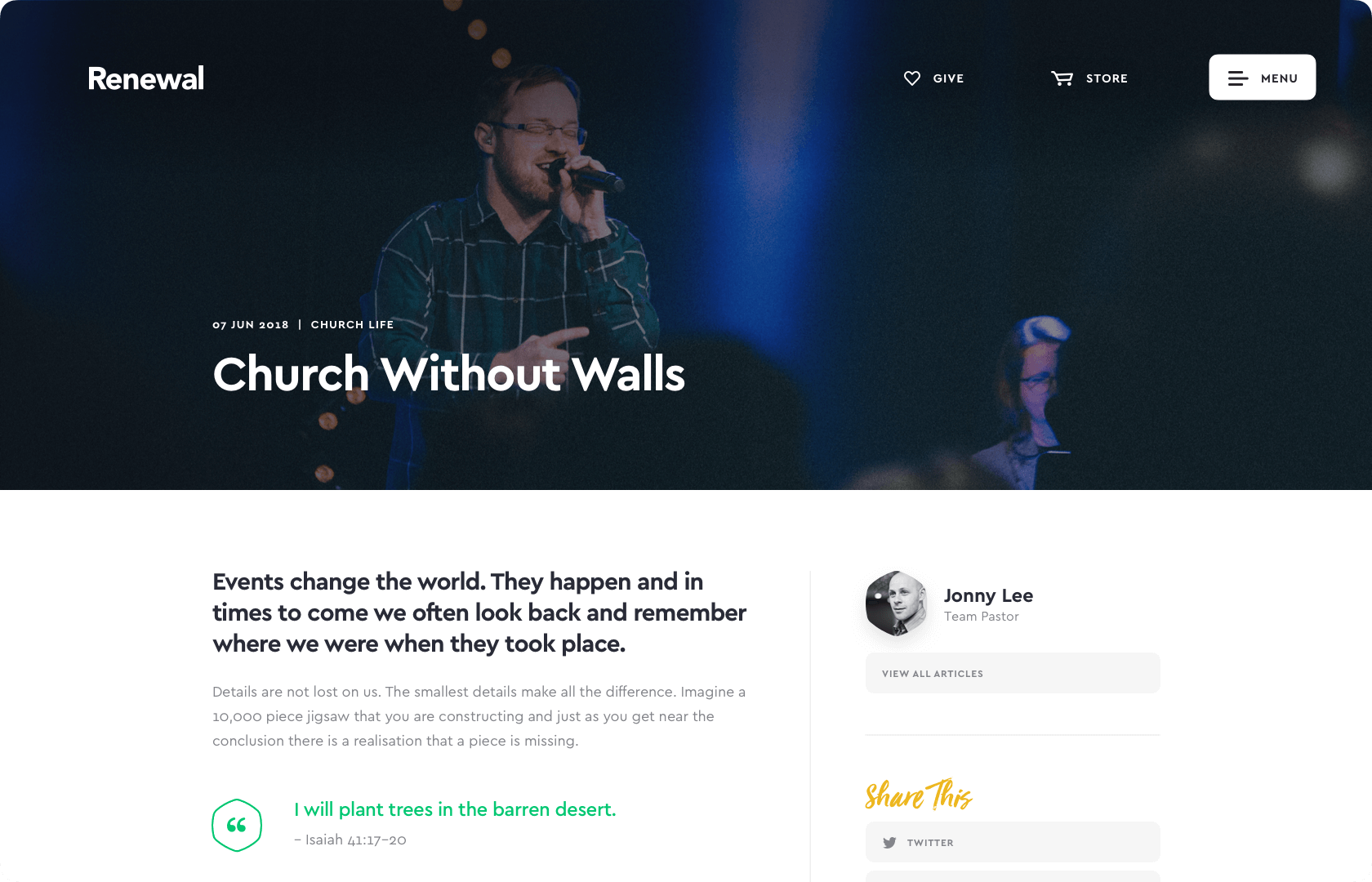Image resolution: width=1372 pixels, height=882 pixels.
Task: Click the heart Give icon
Action: click(x=912, y=78)
